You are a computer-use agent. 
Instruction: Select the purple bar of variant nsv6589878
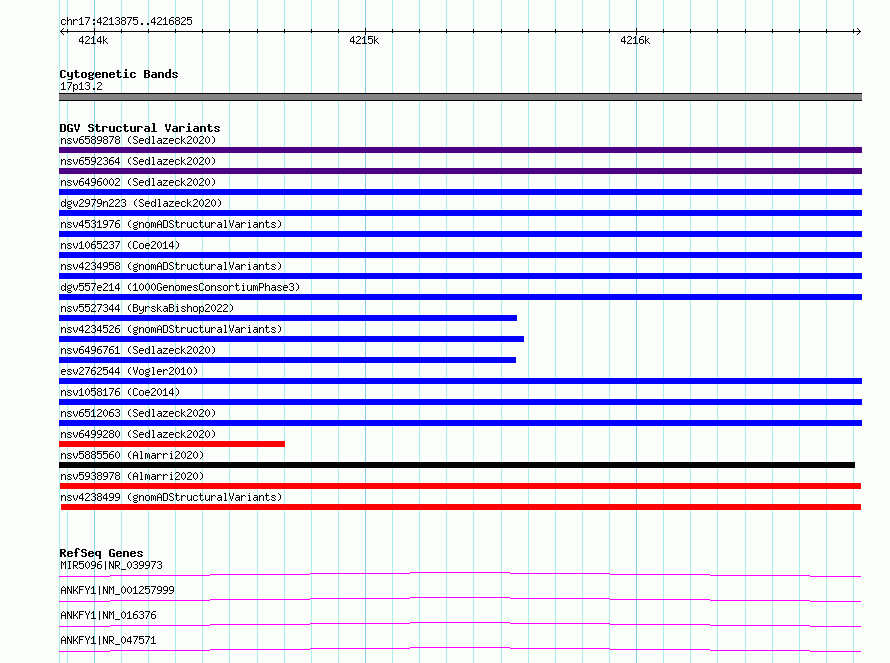pos(460,150)
